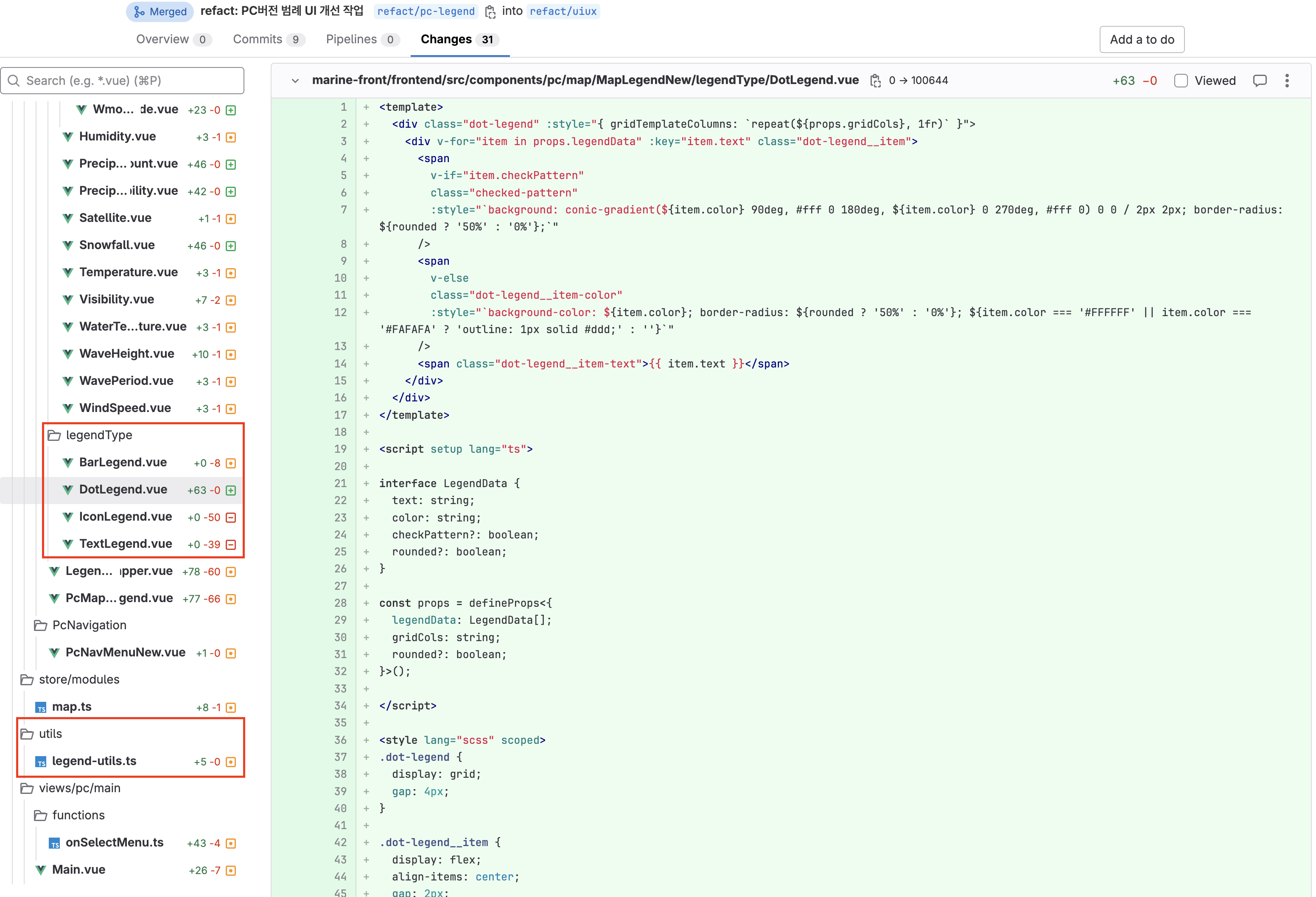The image size is (1316, 897).
Task: Open the DotLegend.vue file path link
Action: [x=585, y=81]
